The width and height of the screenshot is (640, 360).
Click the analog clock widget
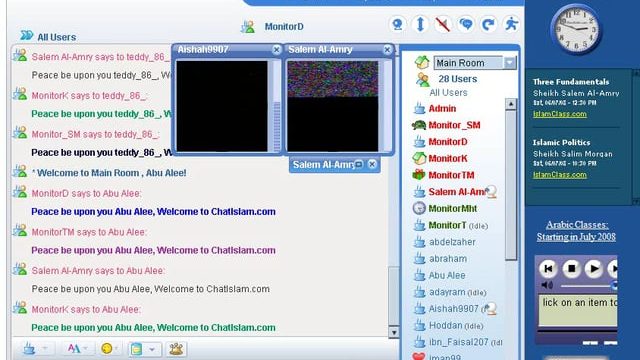(x=576, y=29)
